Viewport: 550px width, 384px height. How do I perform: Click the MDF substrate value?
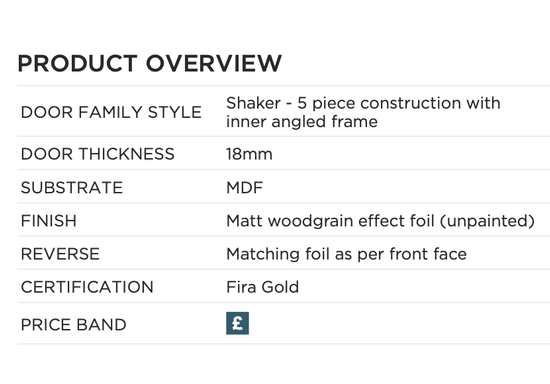pyautogui.click(x=244, y=188)
